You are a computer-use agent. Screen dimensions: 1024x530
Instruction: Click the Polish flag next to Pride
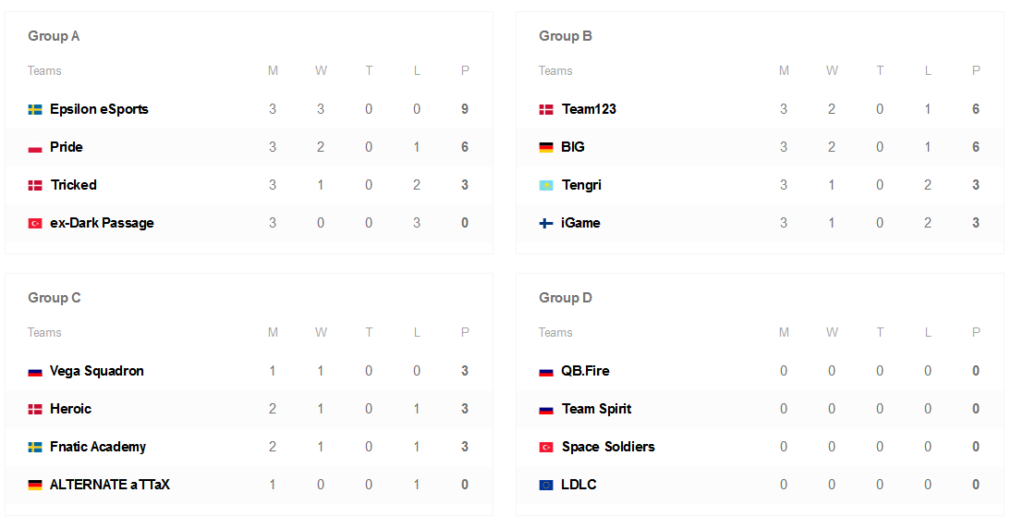click(35, 147)
